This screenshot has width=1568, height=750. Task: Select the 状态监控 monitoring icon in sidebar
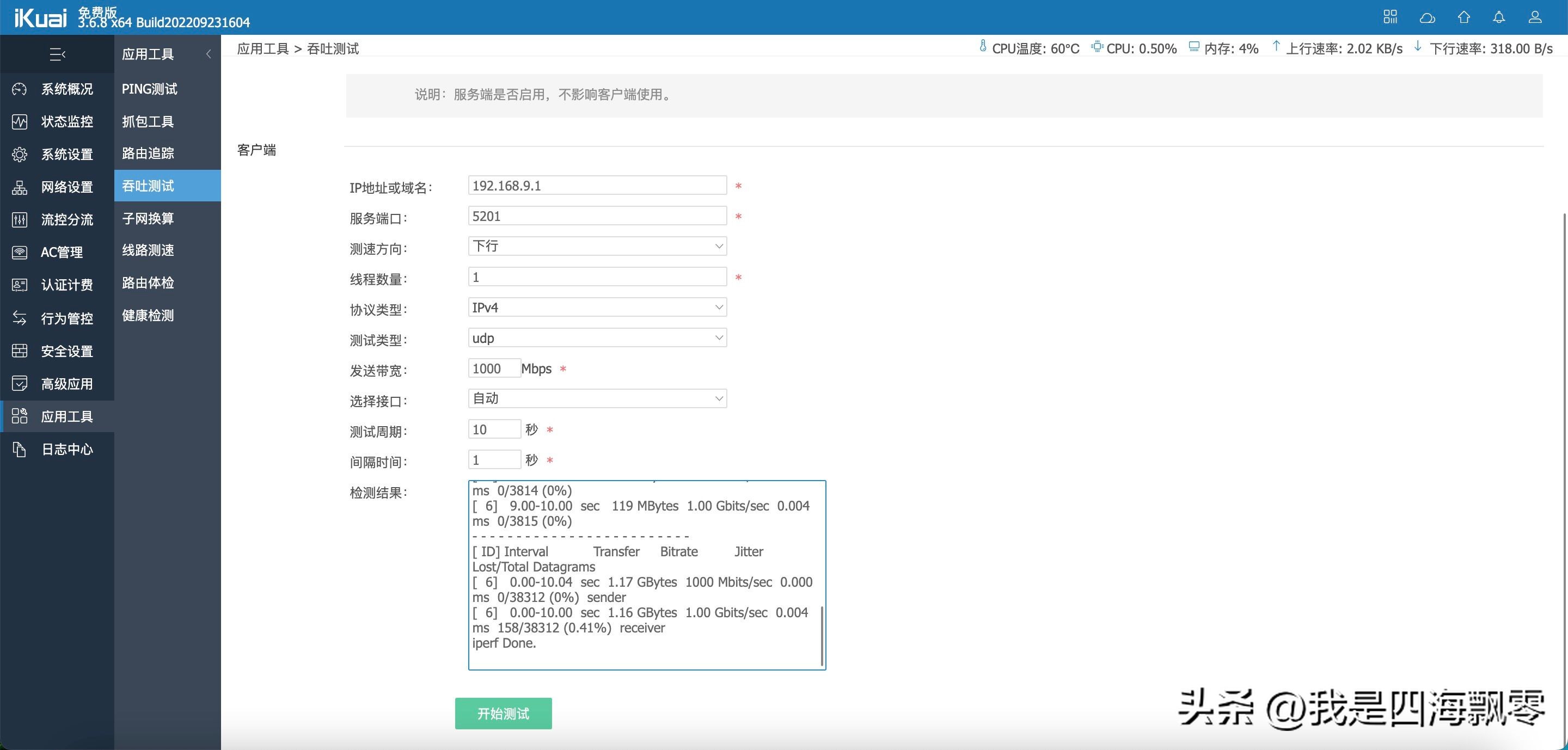tap(19, 122)
